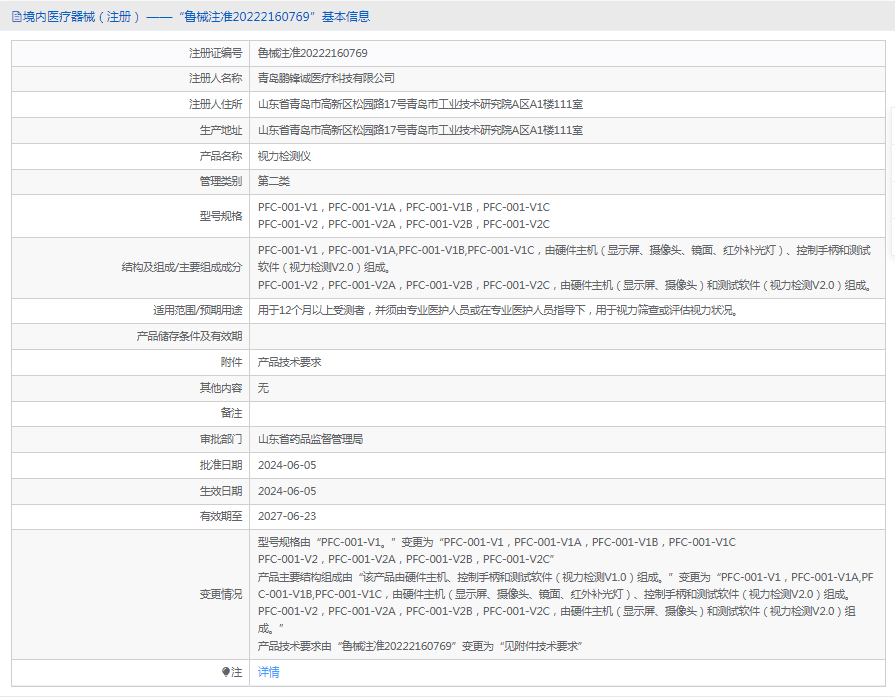Click the document icon beside the page title

click(x=17, y=17)
